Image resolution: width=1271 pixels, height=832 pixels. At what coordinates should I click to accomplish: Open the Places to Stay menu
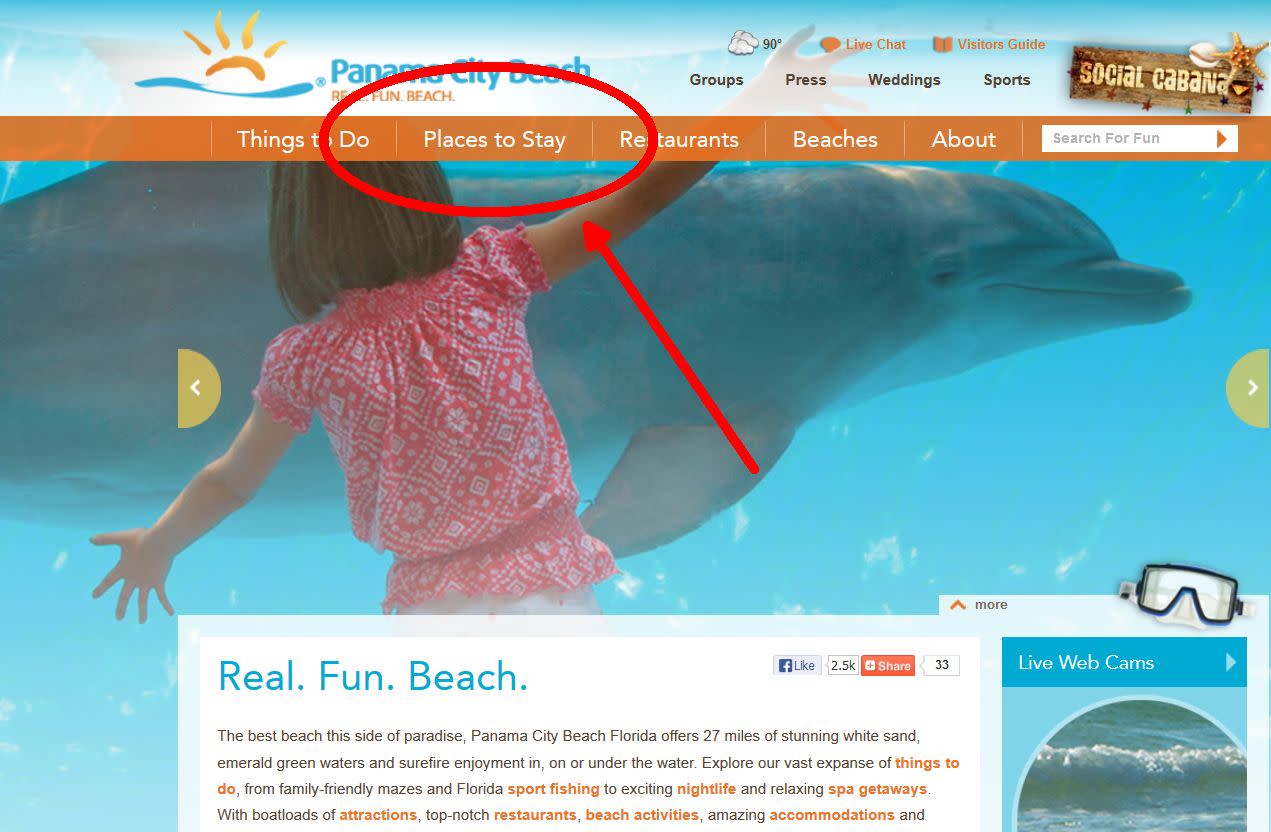[494, 139]
